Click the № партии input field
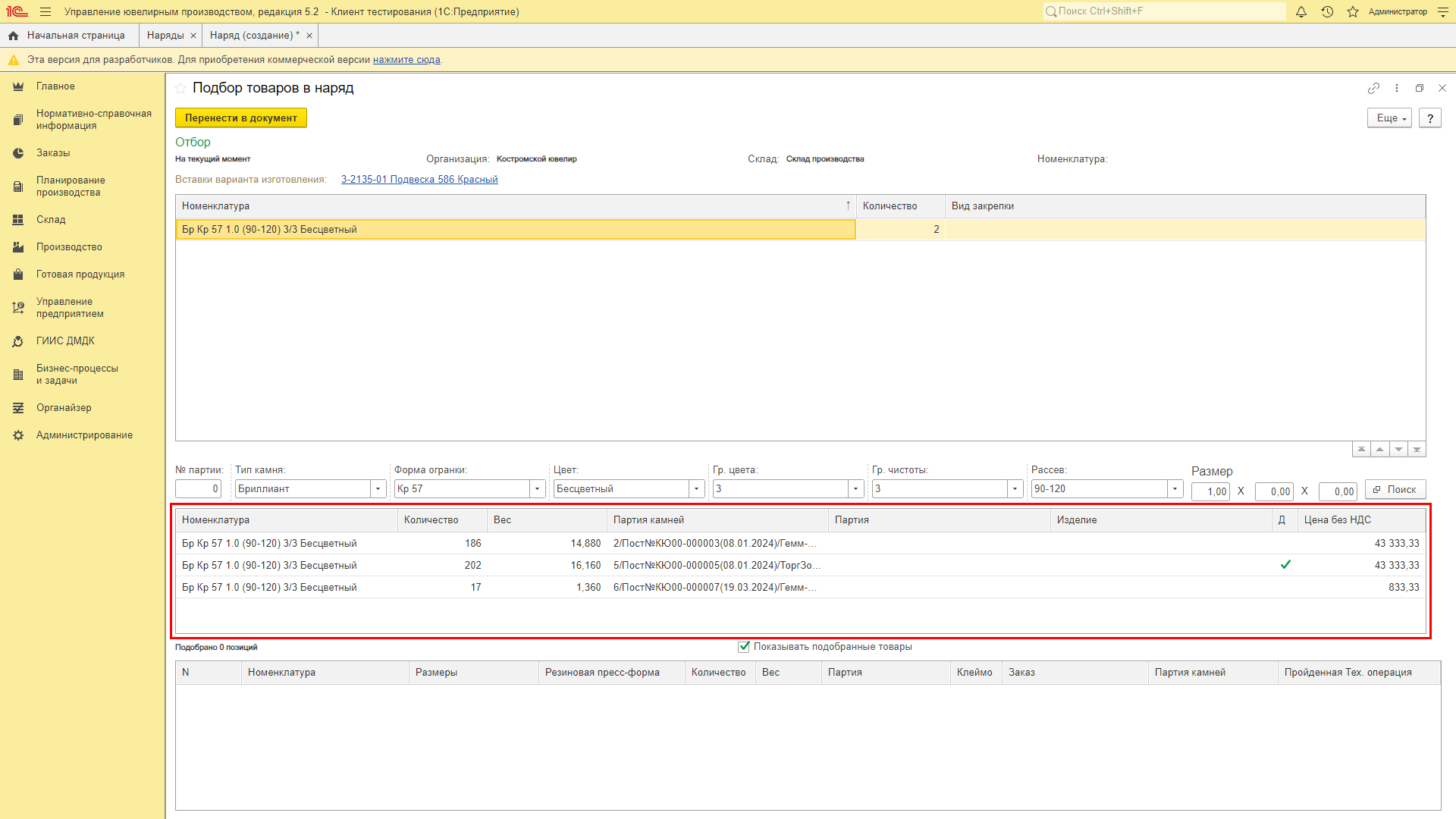The image size is (1456, 819). click(x=198, y=489)
